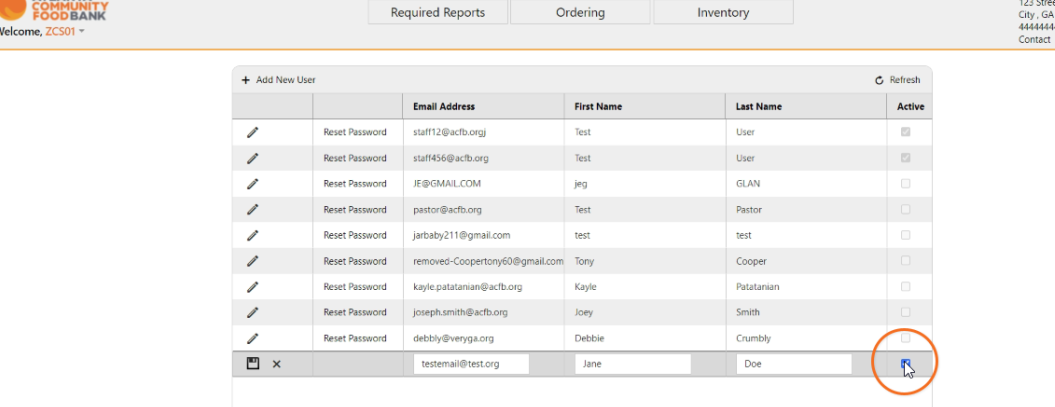This screenshot has height=407, width=1055.
Task: Click Add New User button
Action: point(278,80)
